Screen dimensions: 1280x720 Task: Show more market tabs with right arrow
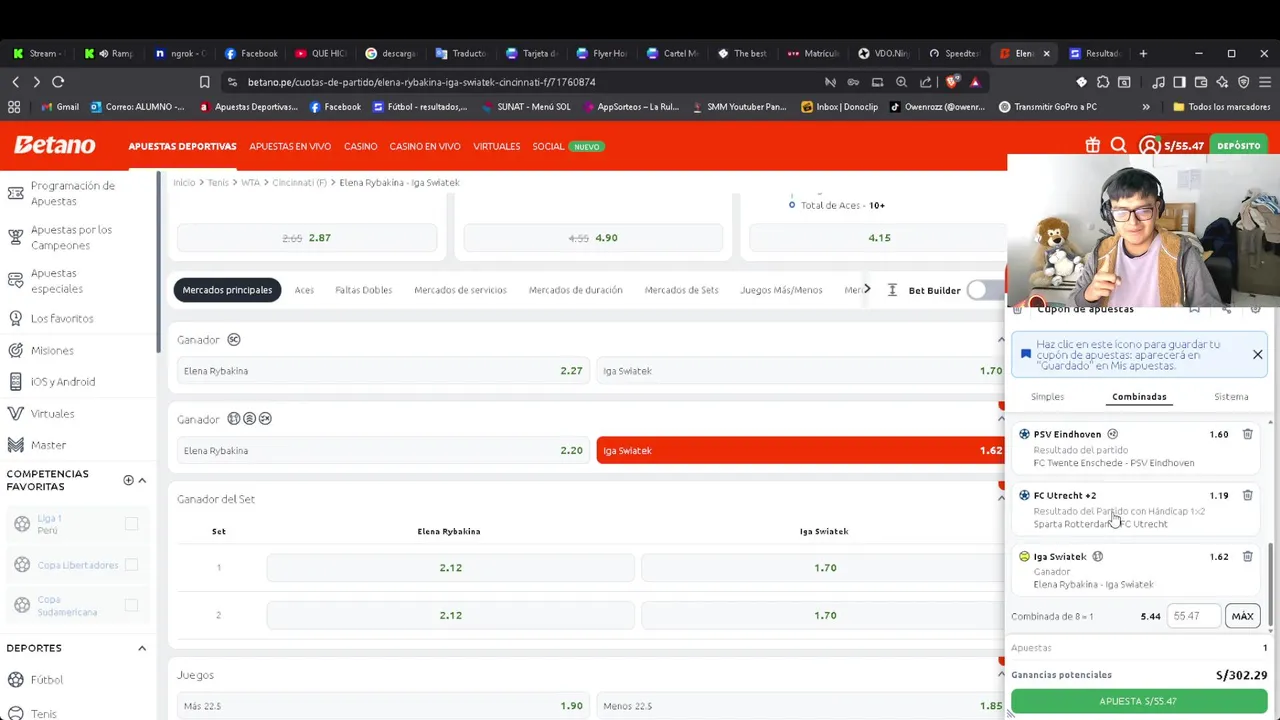pos(866,290)
